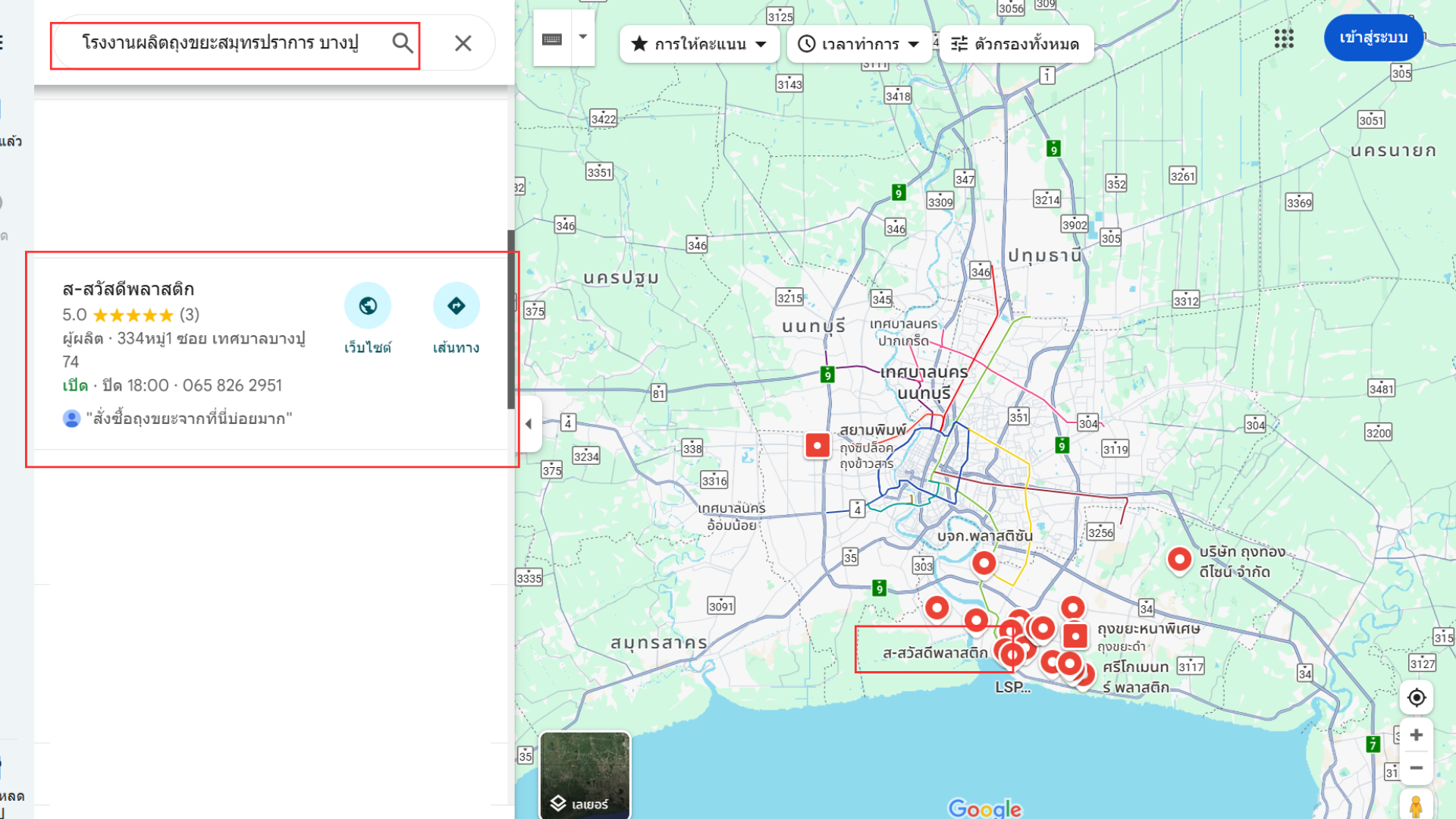Click the address 334หมู่1 ซอย เทศบาลบางปู
The image size is (1456, 819).
pos(211,339)
